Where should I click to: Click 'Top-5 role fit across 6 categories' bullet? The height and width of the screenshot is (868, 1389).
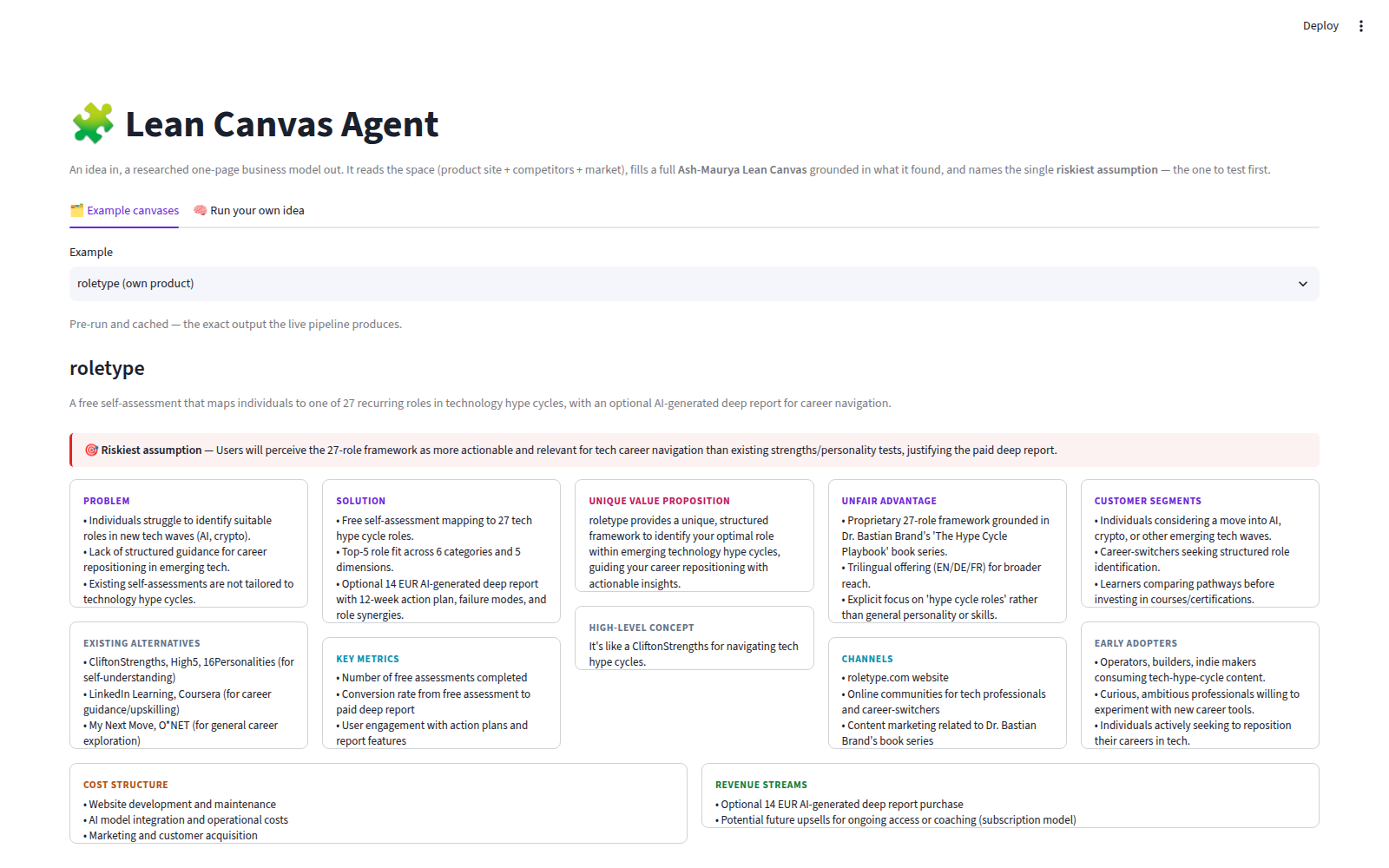coord(428,560)
